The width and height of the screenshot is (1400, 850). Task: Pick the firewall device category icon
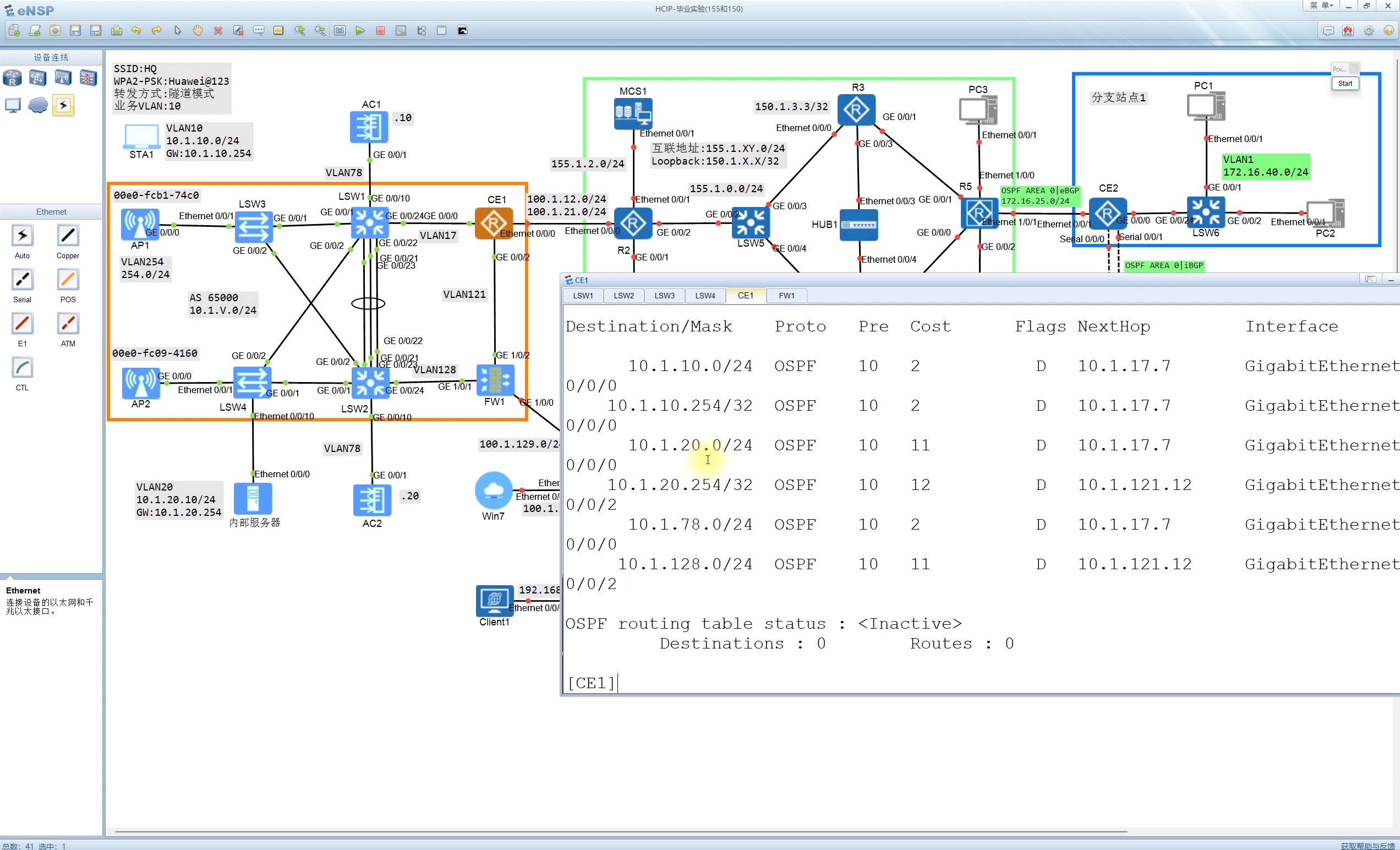pyautogui.click(x=88, y=78)
